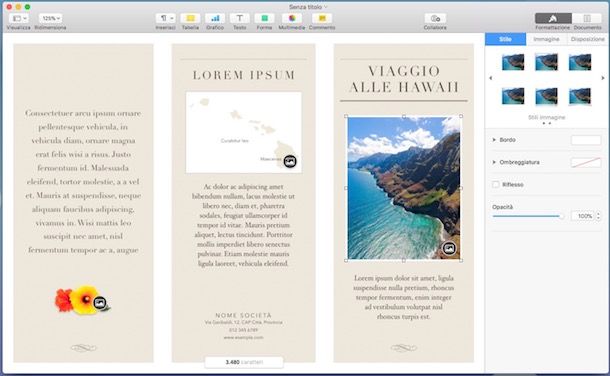Expand the Ombreggiatura section
The height and width of the screenshot is (376, 610).
(494, 162)
